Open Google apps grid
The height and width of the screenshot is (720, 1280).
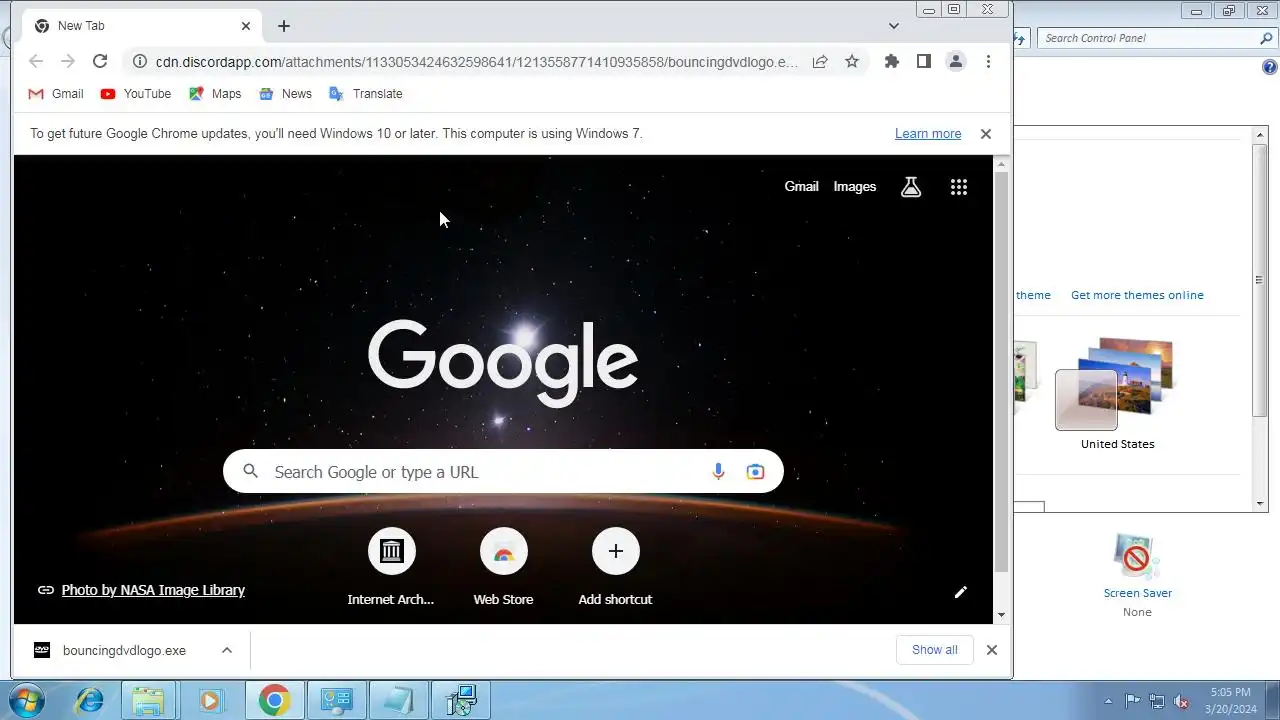(x=959, y=187)
